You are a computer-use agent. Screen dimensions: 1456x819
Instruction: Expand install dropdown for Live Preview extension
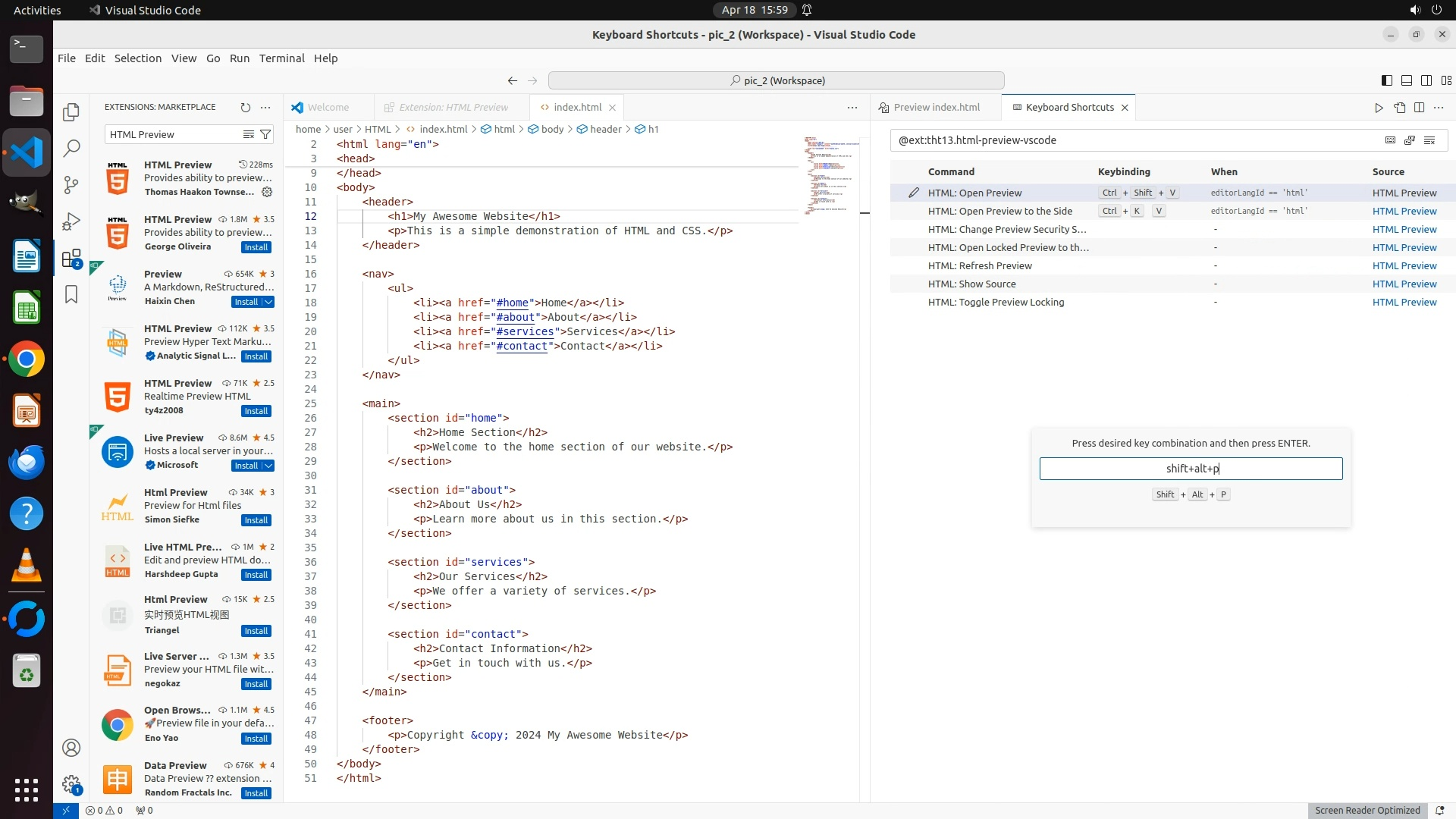[268, 466]
